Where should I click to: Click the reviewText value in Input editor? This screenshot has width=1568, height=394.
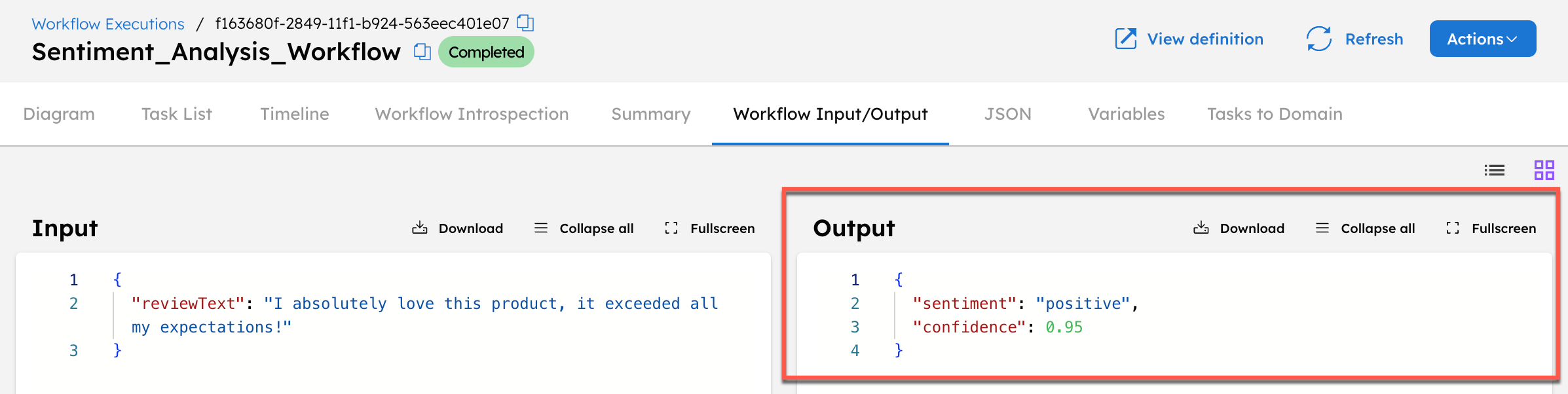coord(490,304)
